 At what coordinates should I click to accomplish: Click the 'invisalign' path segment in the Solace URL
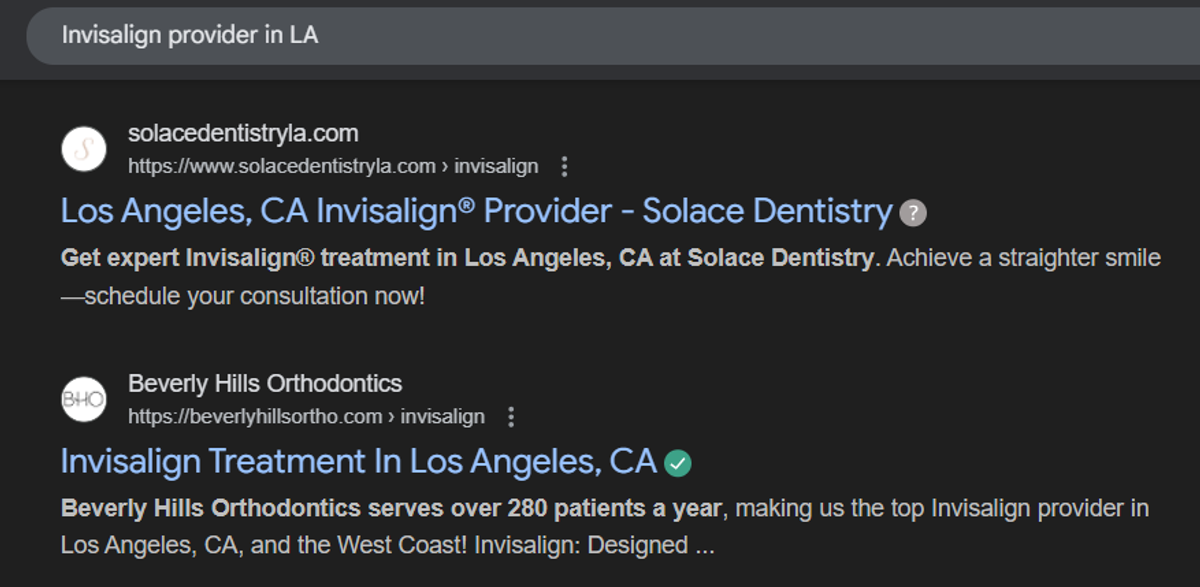click(x=496, y=166)
